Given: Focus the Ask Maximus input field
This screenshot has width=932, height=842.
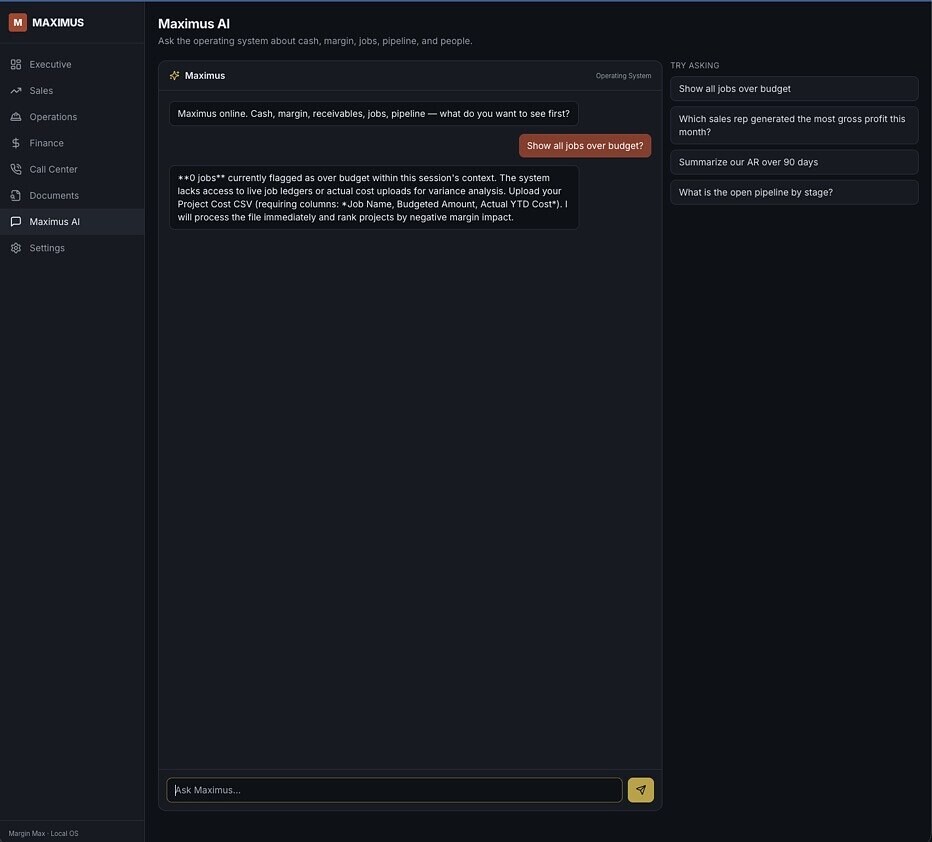Looking at the screenshot, I should coord(394,790).
